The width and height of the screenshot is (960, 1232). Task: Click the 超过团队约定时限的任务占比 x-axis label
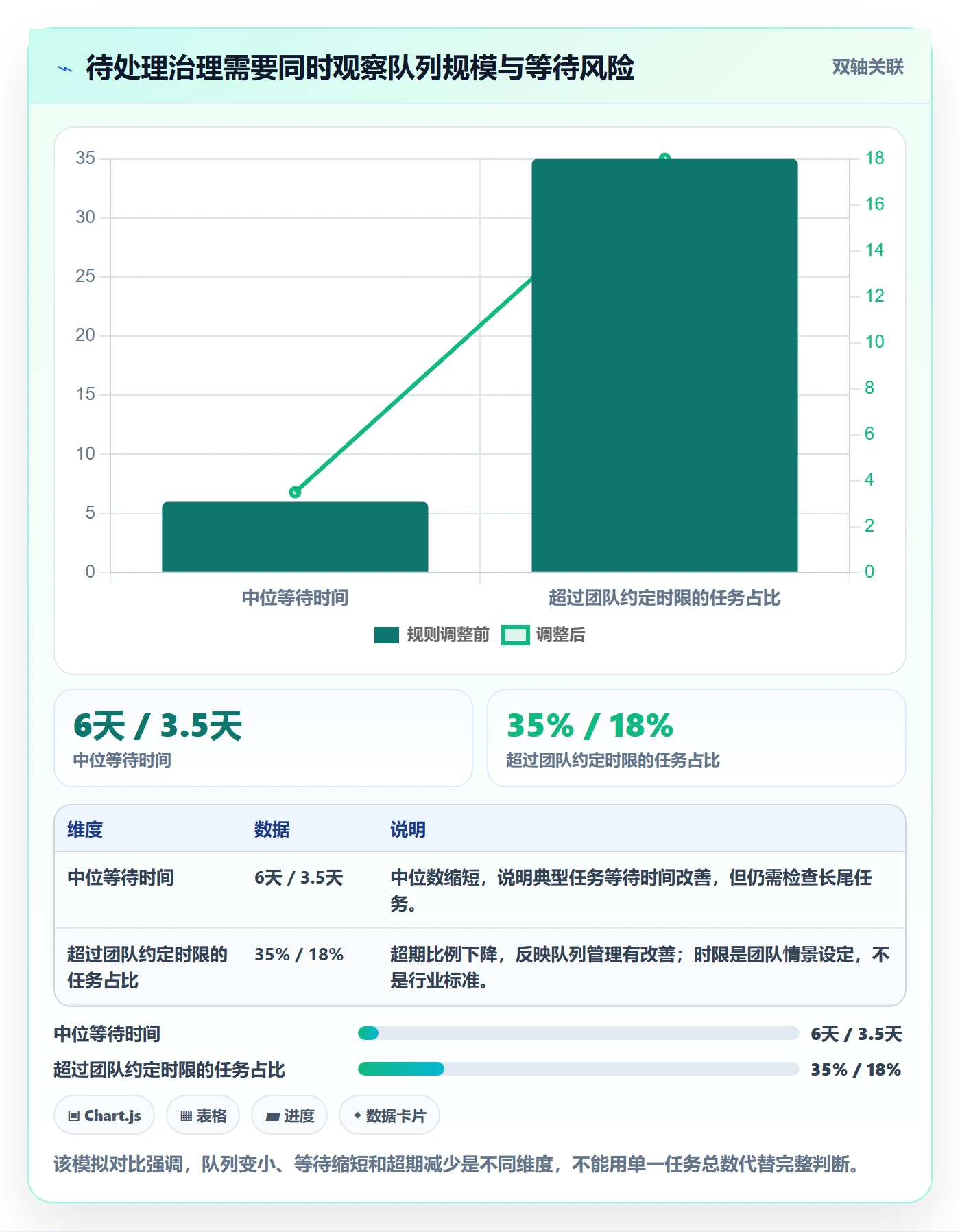pyautogui.click(x=664, y=598)
